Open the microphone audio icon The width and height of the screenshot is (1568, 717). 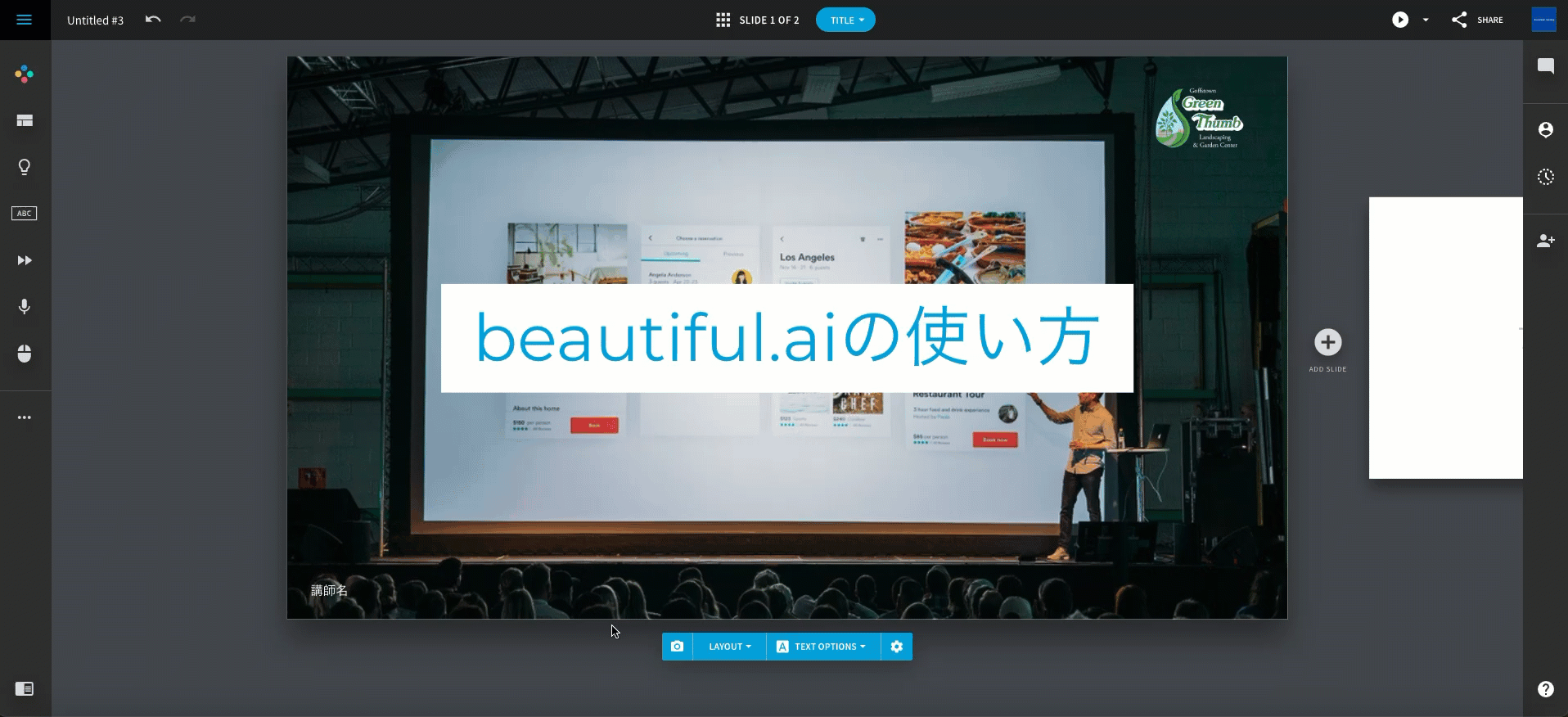tap(25, 307)
